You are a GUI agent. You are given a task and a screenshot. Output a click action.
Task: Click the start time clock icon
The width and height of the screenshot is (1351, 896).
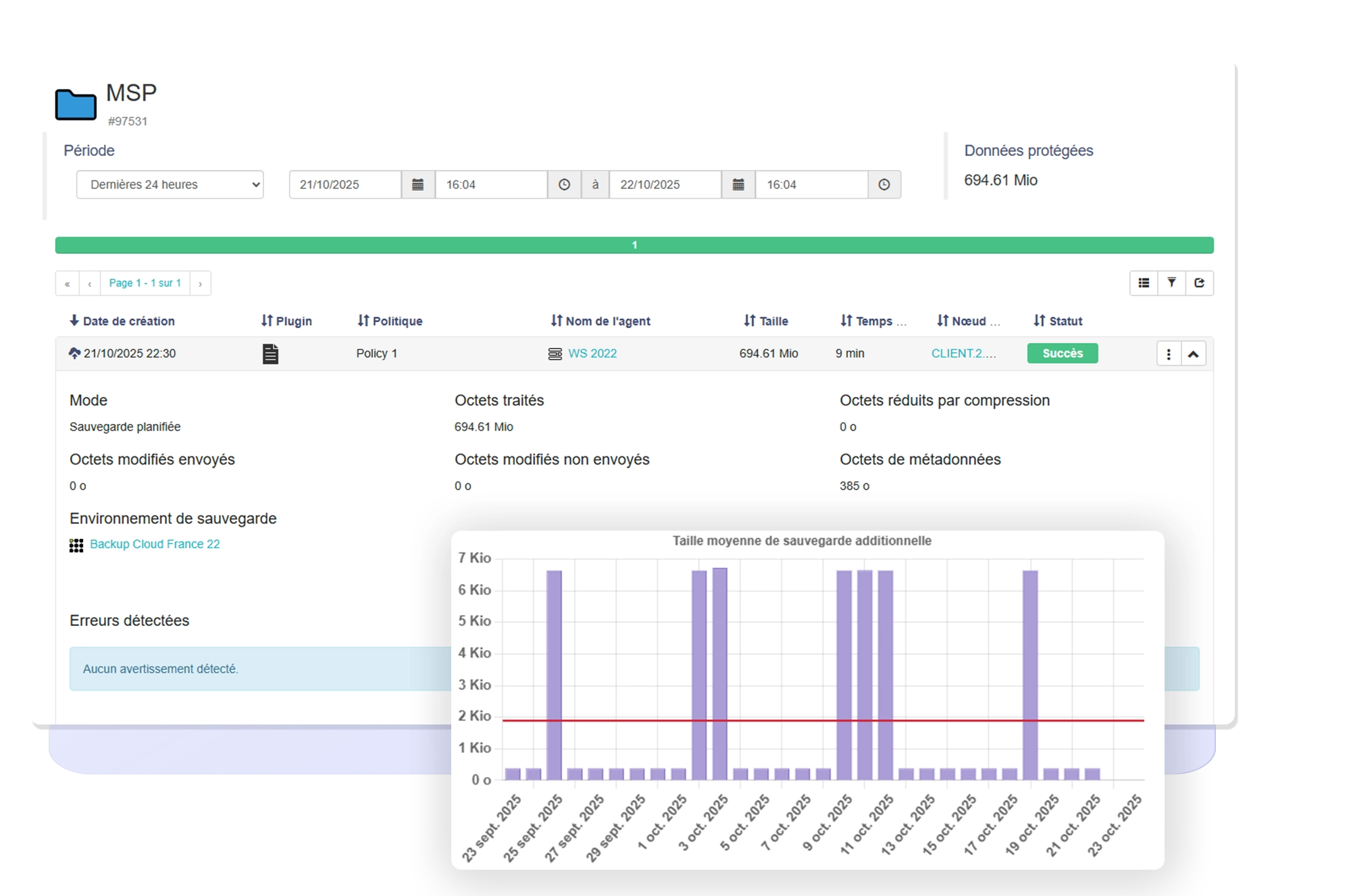564,184
